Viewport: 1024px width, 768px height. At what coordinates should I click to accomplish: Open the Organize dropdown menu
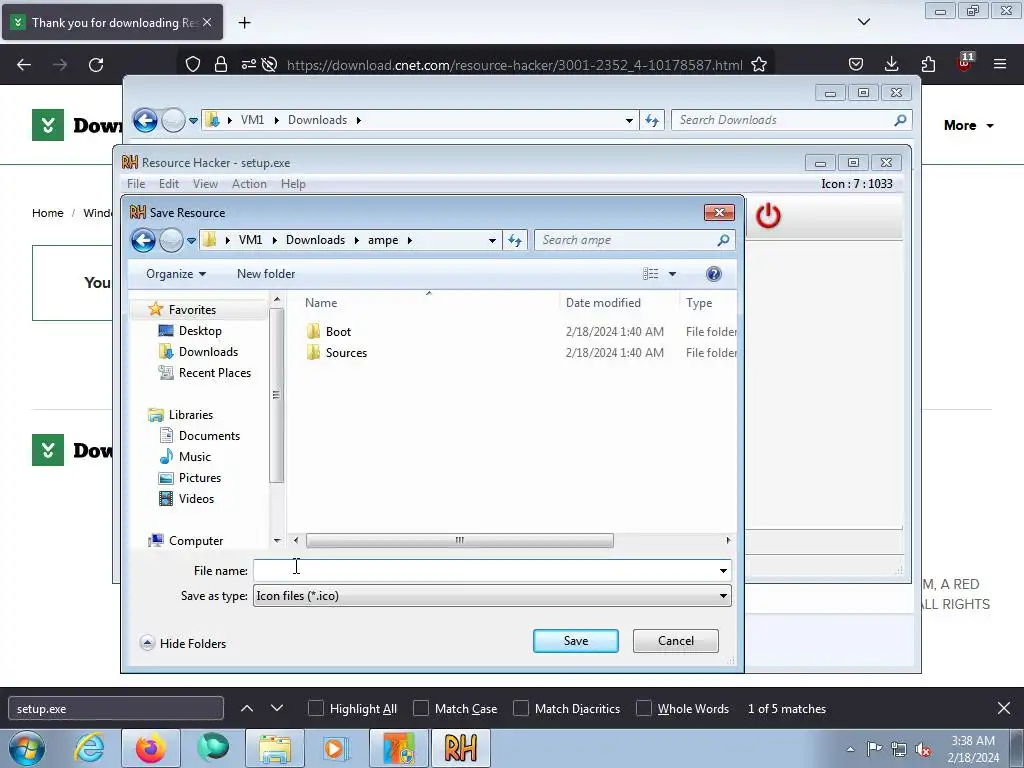(x=176, y=274)
